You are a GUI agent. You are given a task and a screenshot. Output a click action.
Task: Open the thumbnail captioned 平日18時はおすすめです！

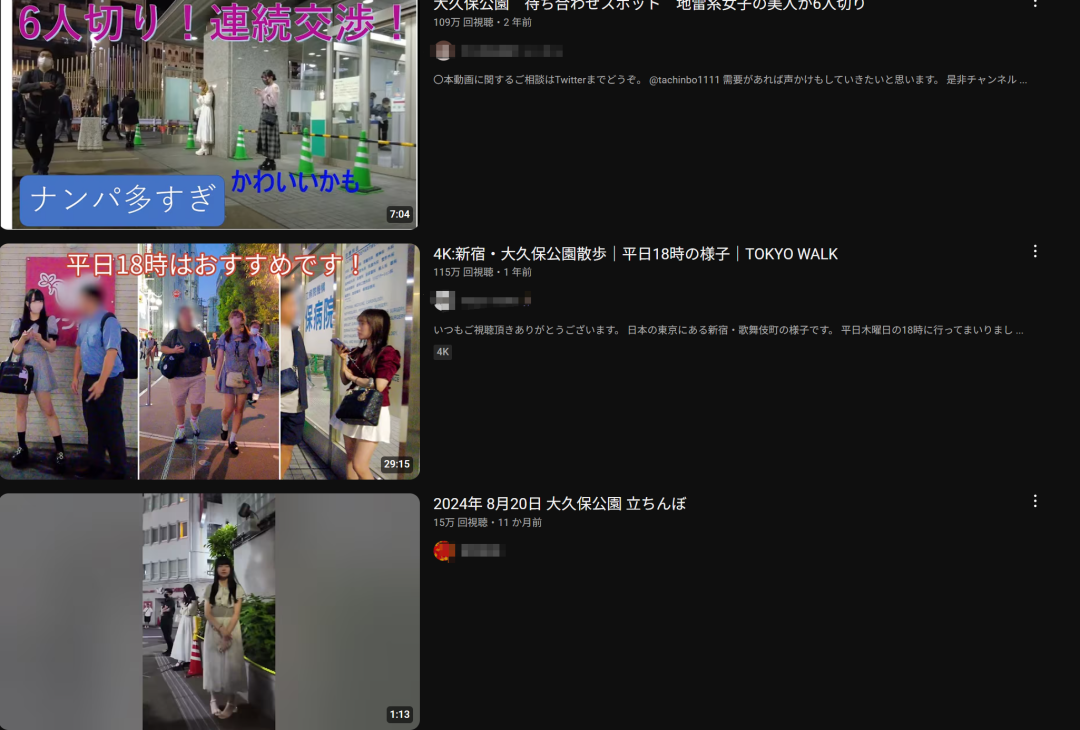coord(210,362)
